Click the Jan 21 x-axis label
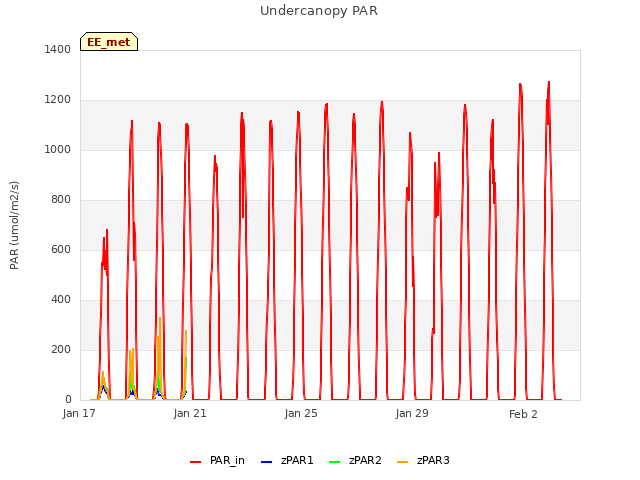The height and width of the screenshot is (480, 640). 190,413
